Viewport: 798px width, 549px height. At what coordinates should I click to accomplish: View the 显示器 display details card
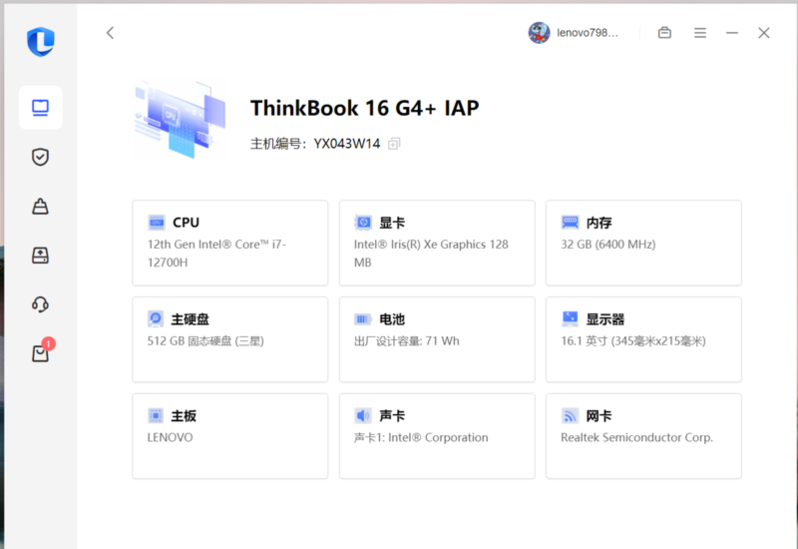643,339
